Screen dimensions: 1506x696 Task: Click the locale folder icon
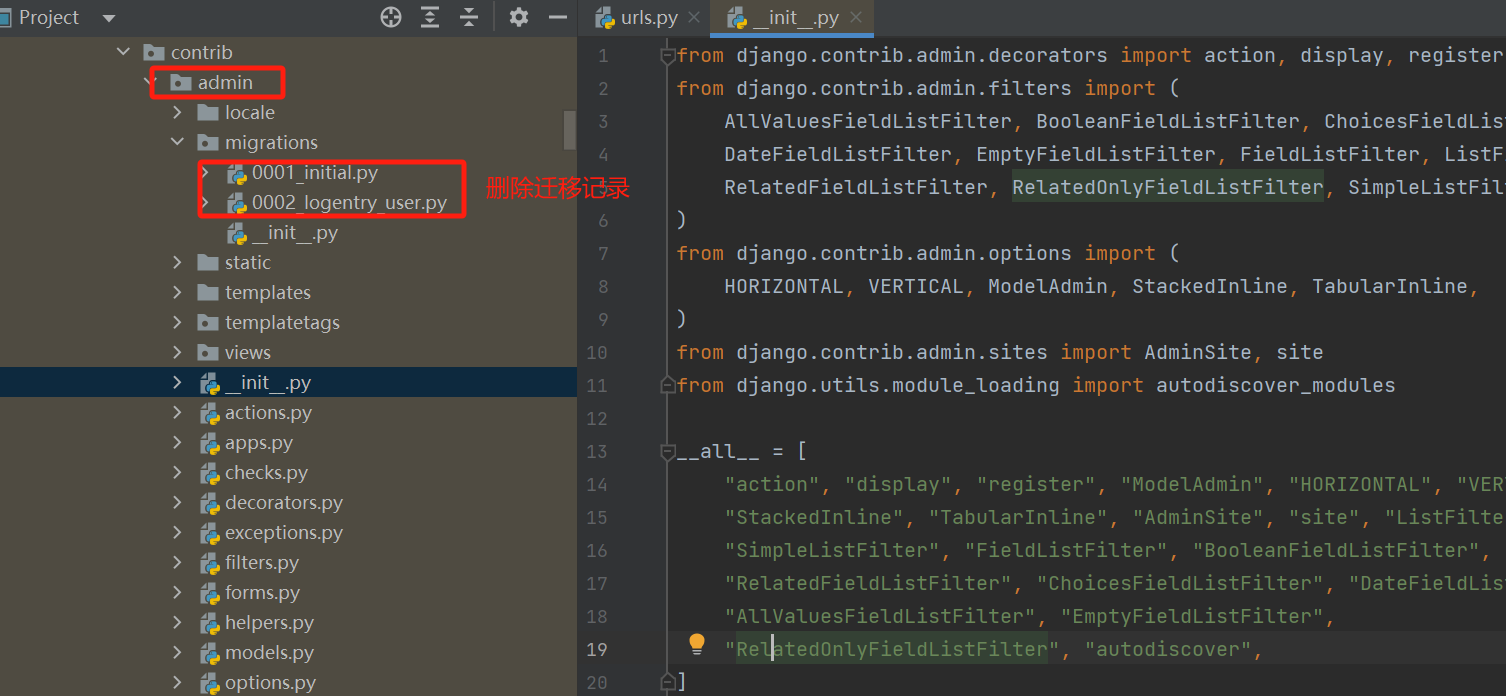click(x=208, y=112)
